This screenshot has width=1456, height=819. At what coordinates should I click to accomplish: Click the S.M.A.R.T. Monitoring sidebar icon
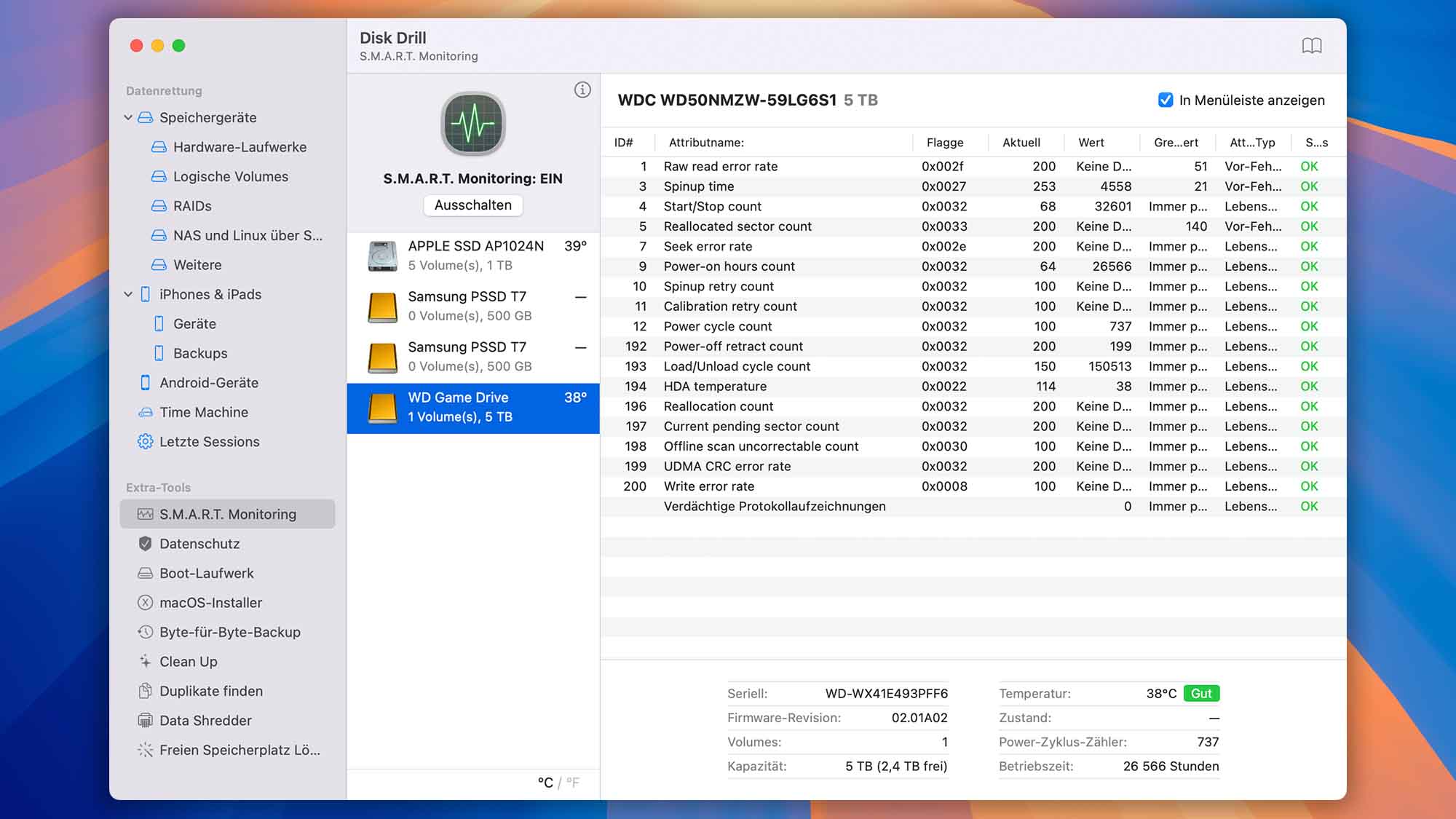pyautogui.click(x=146, y=514)
